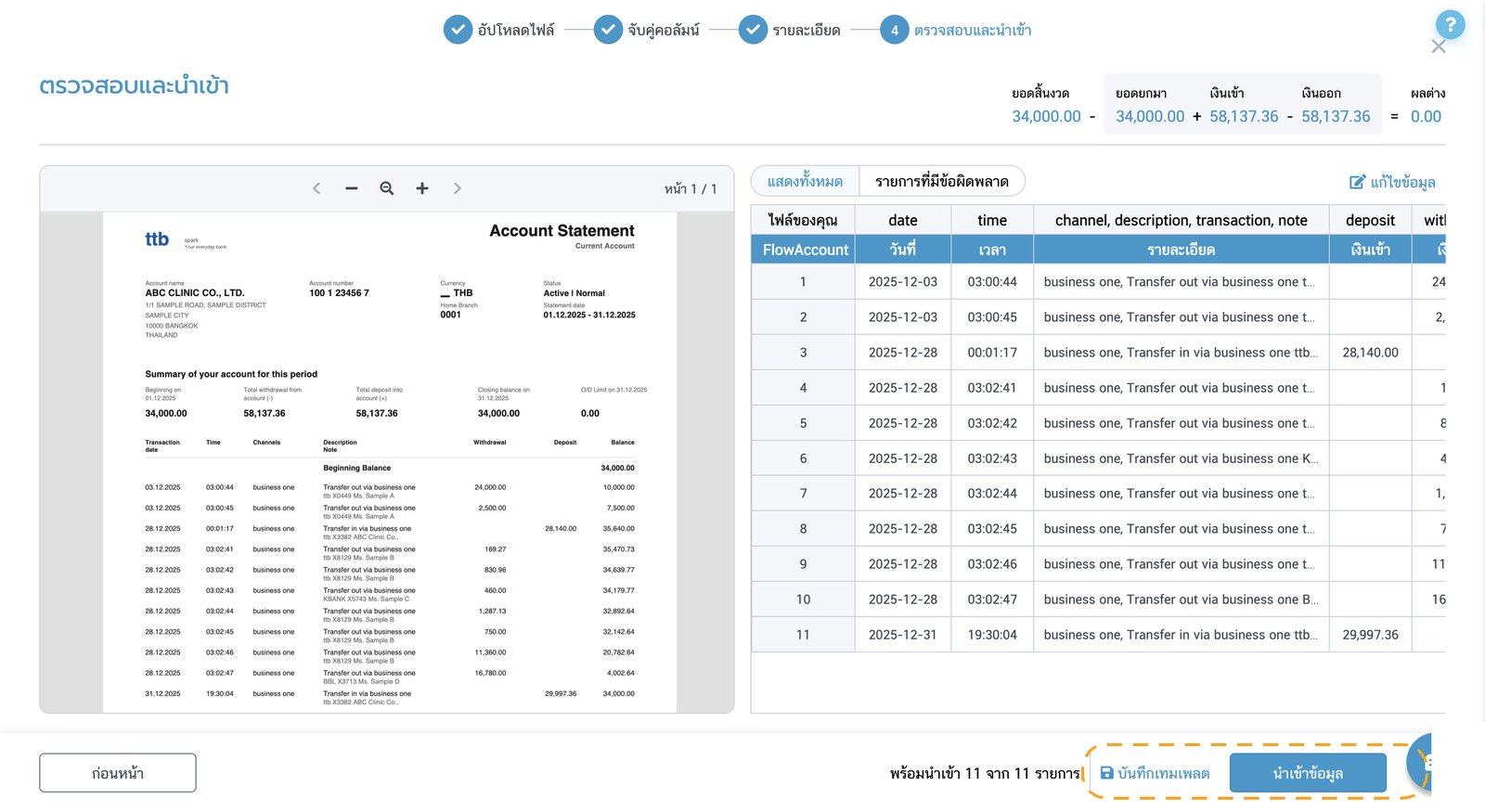This screenshot has width=1485, height=812.
Task: Open the chat bubble widget
Action: (x=1420, y=763)
